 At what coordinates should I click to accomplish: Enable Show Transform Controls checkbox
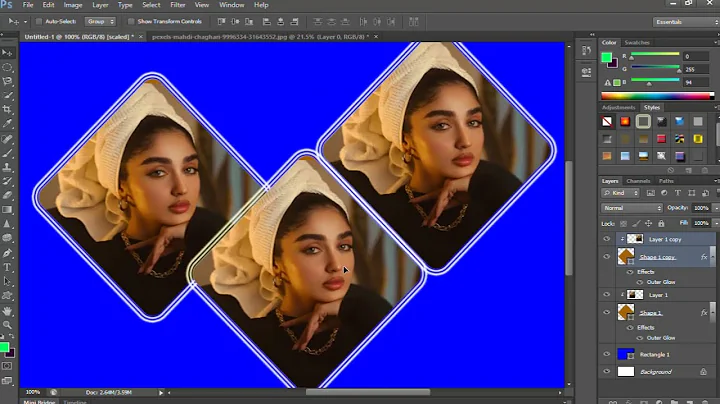[x=131, y=22]
